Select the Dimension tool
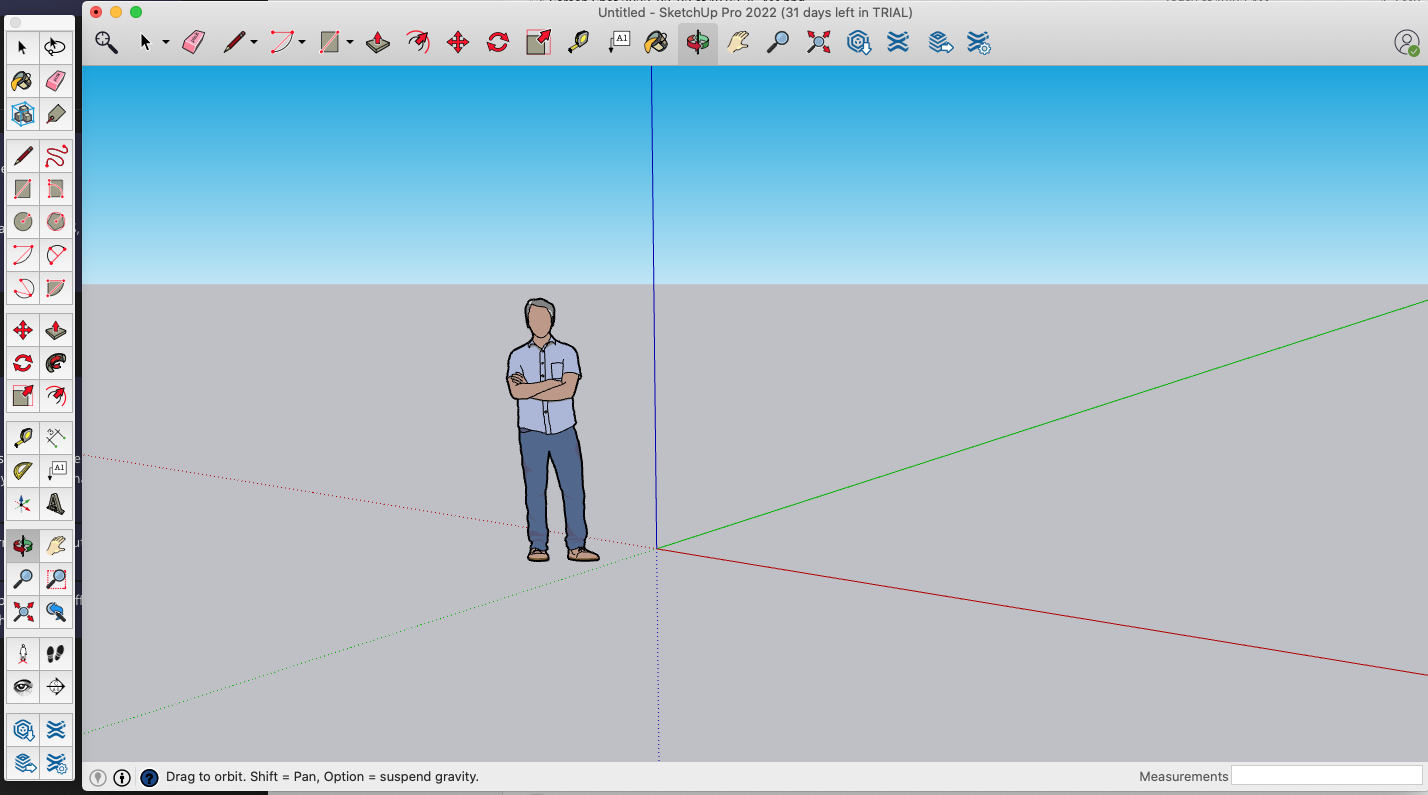This screenshot has height=795, width=1428. coord(56,438)
